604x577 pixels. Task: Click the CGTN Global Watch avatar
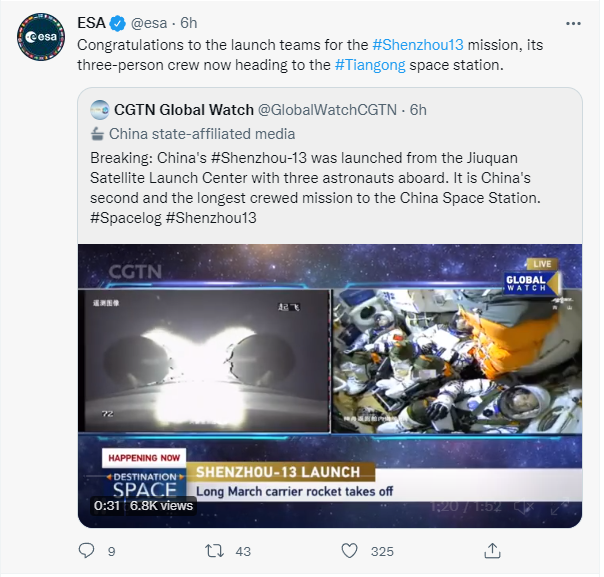point(99,109)
